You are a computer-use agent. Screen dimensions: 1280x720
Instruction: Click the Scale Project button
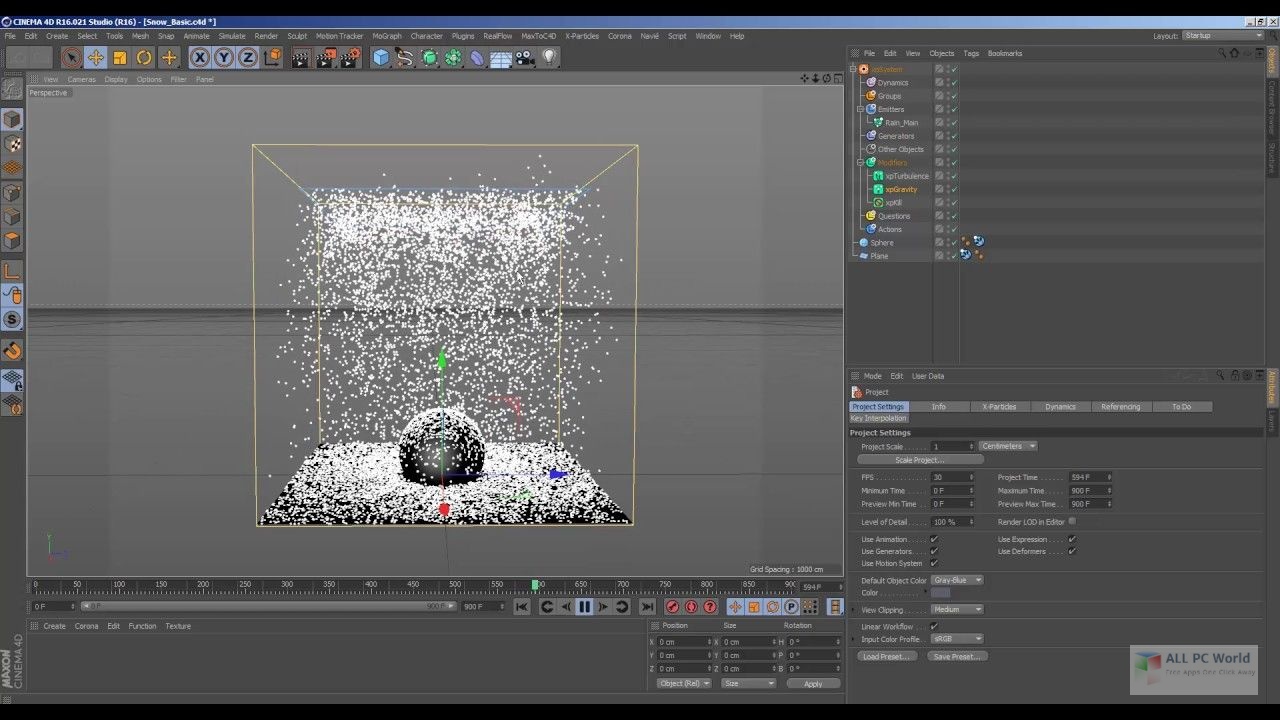click(920, 460)
